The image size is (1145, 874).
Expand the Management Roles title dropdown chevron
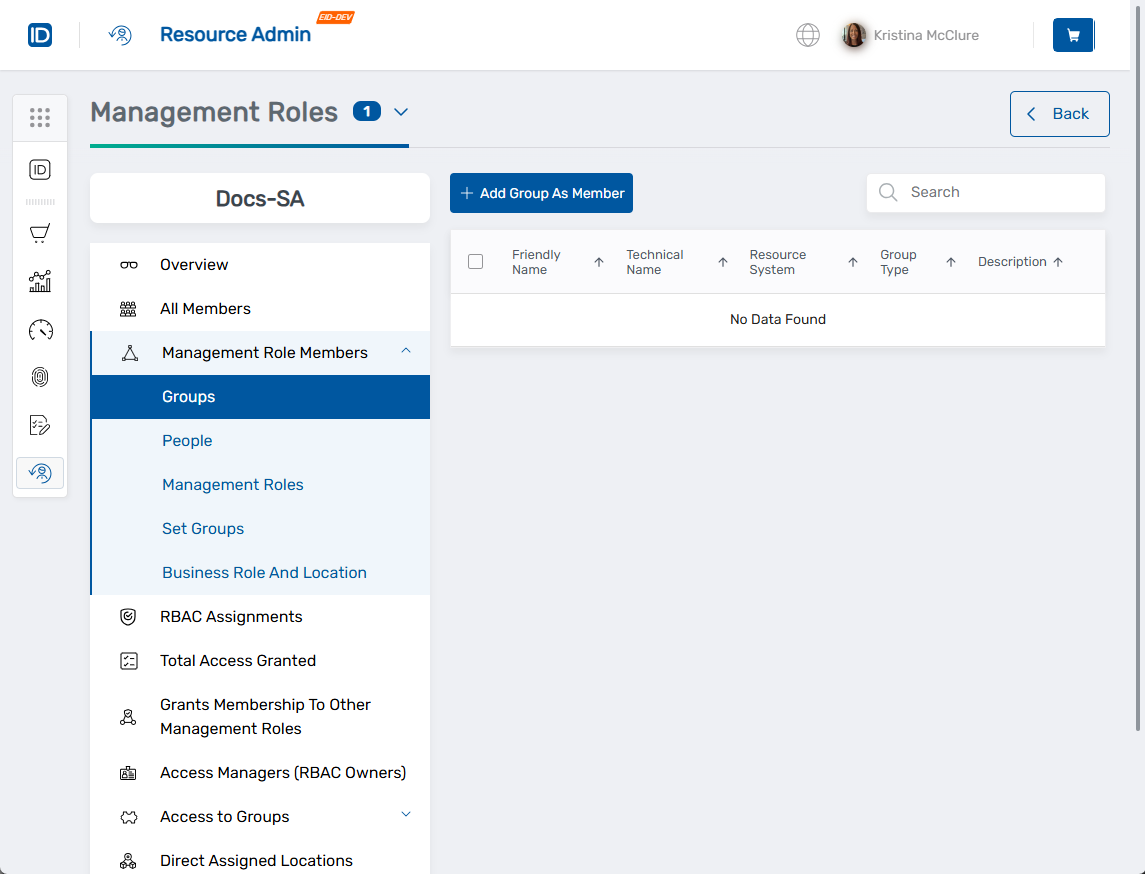[x=401, y=112]
